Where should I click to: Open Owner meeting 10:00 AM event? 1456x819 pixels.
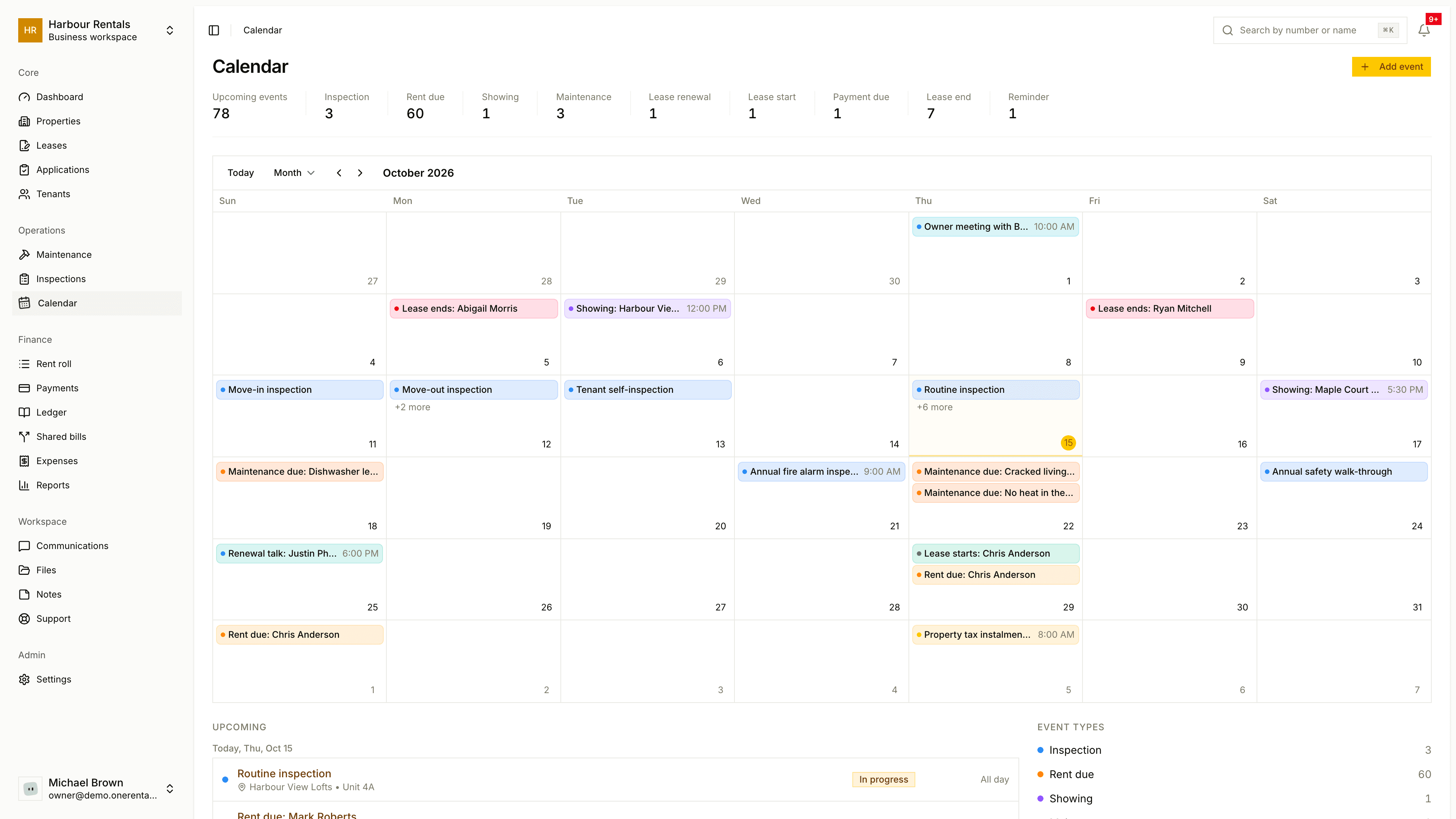click(x=995, y=227)
